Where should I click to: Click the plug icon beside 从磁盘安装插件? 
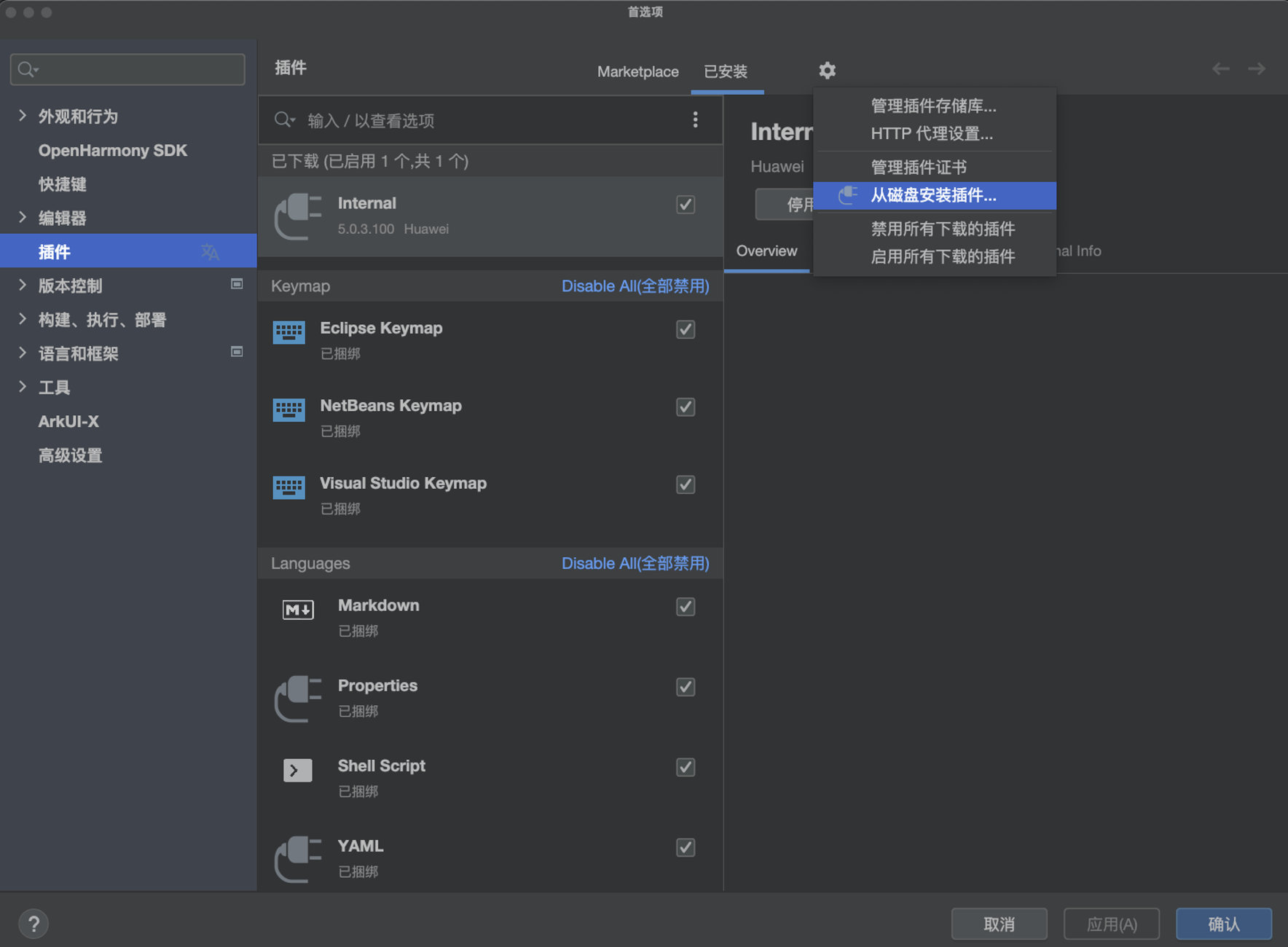848,195
